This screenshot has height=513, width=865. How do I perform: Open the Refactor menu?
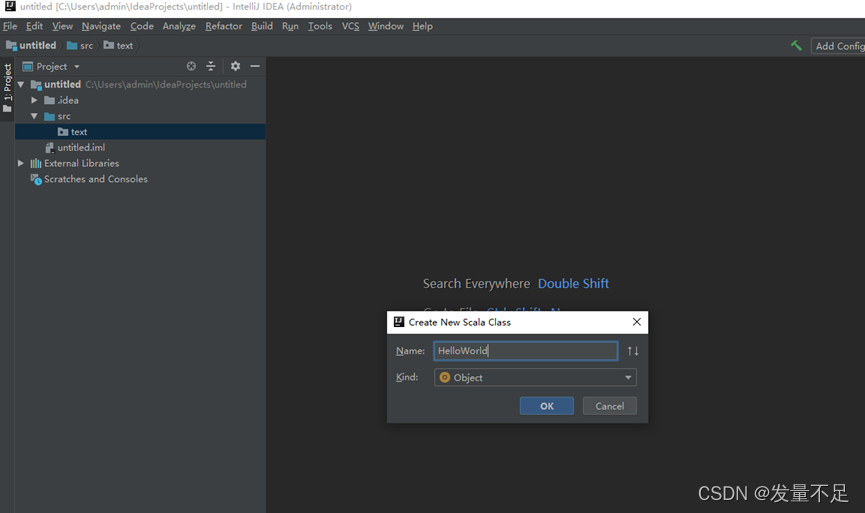click(223, 26)
